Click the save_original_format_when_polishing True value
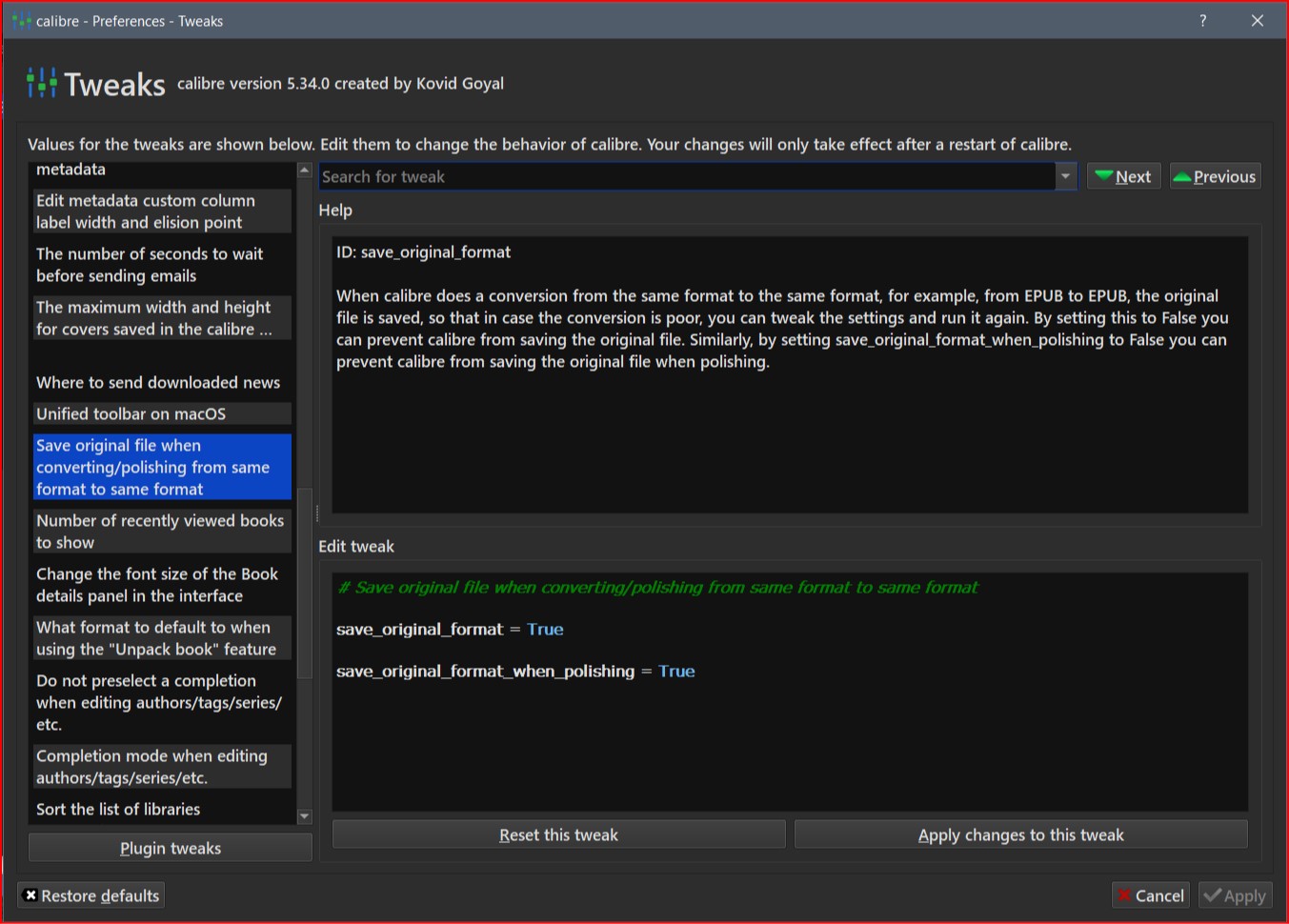This screenshot has width=1289, height=924. (676, 671)
